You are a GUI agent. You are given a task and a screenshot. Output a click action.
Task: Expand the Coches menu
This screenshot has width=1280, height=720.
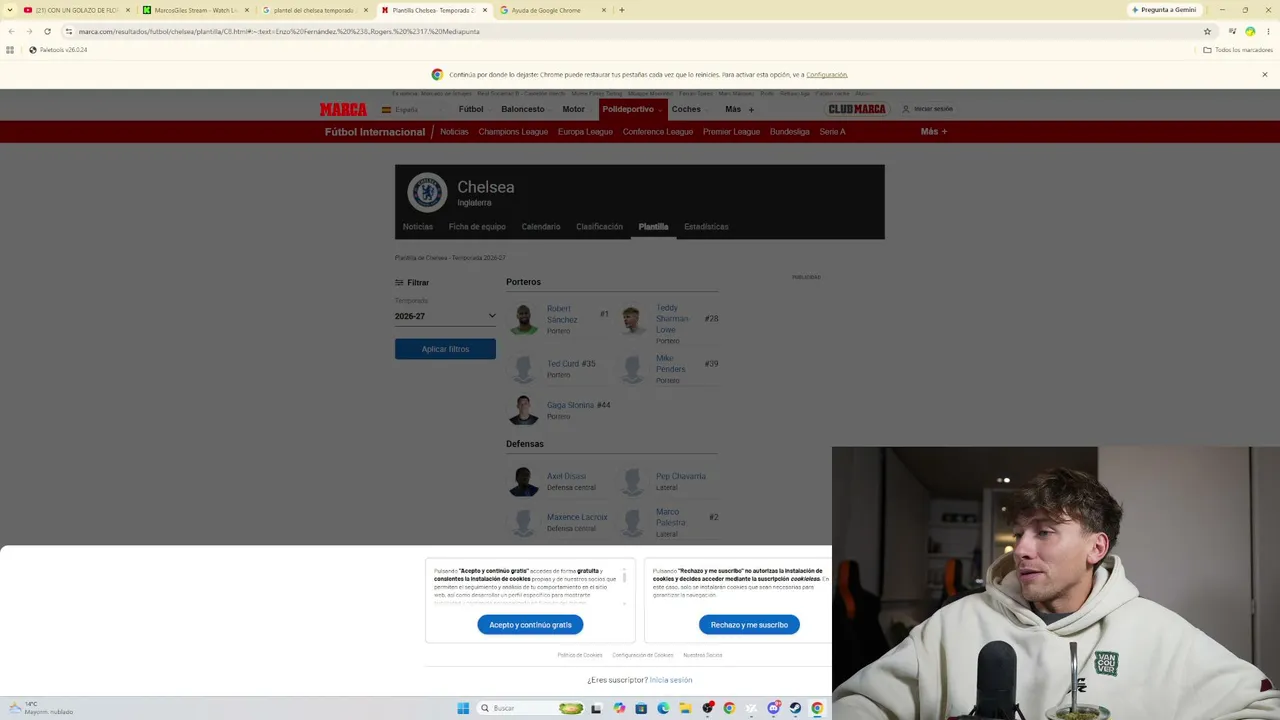689,109
